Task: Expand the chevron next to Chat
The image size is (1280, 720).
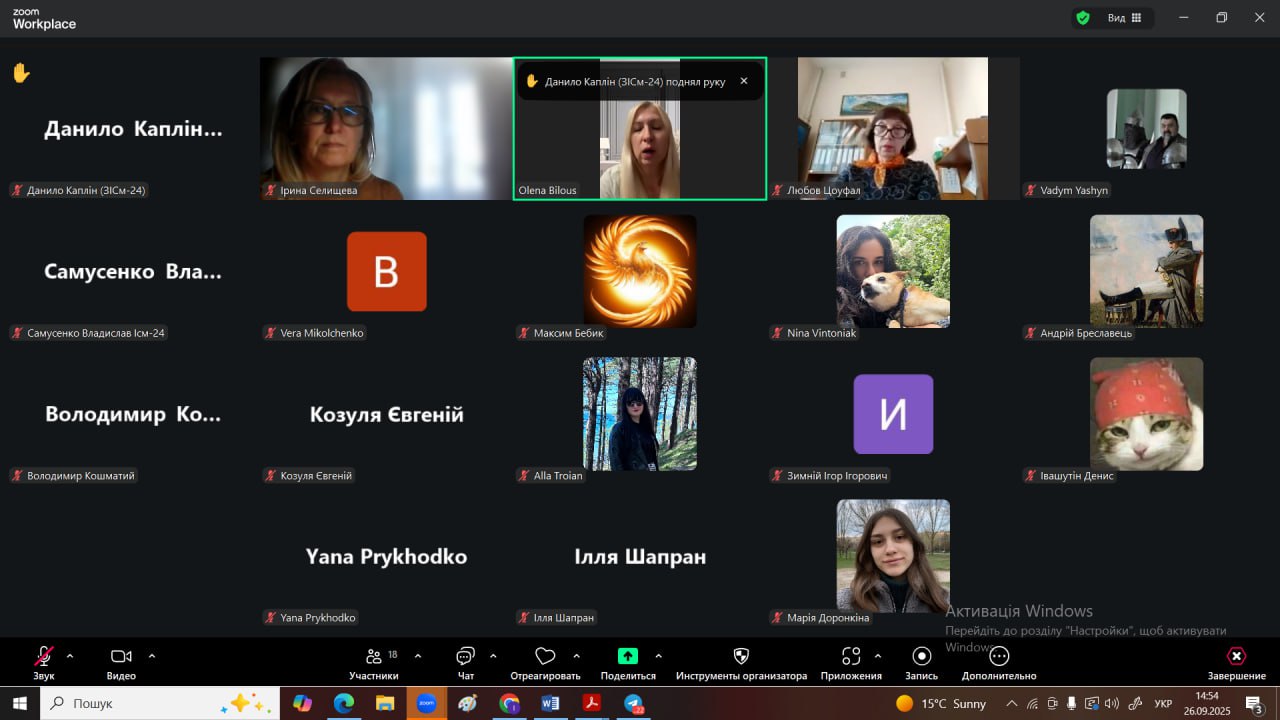Action: (x=493, y=656)
